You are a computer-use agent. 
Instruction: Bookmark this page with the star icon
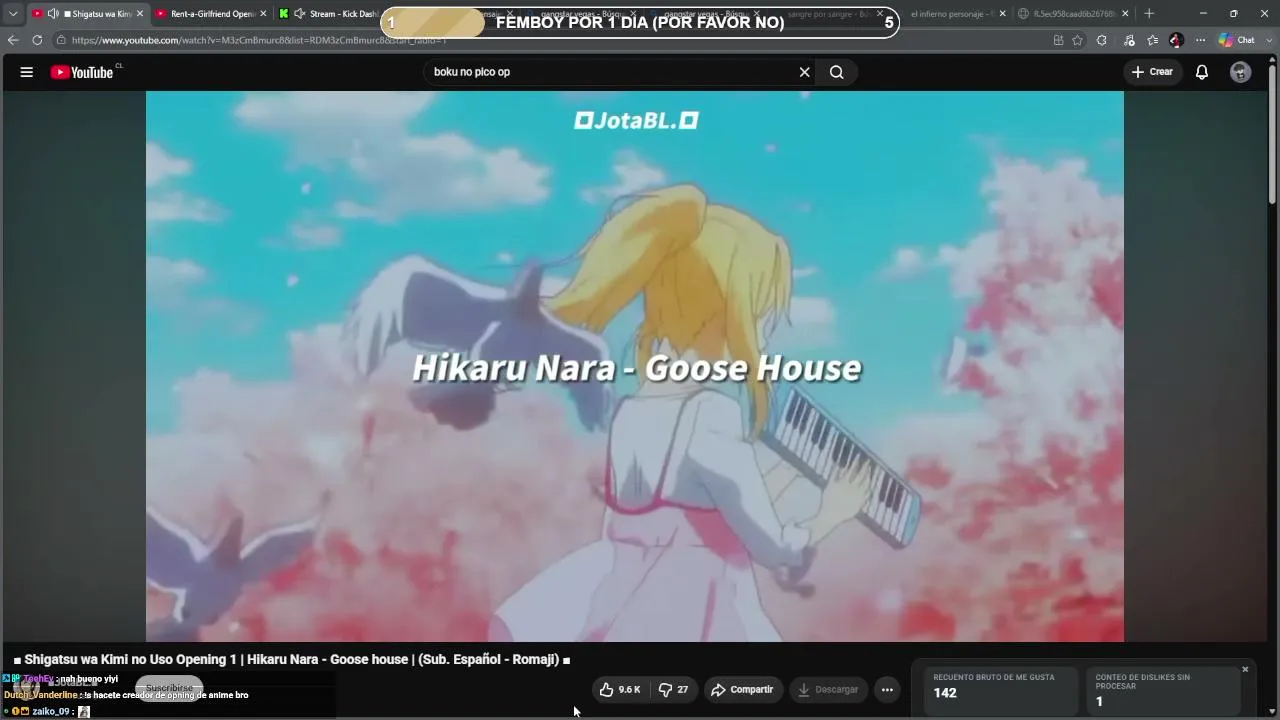pos(1077,40)
